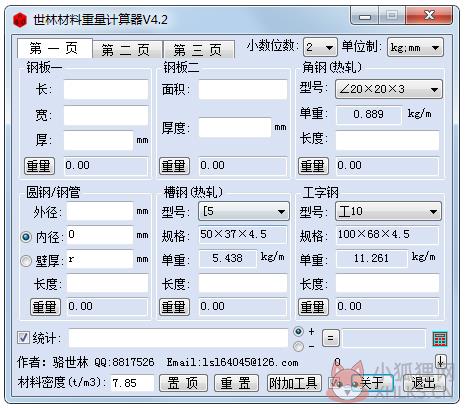Open the 角钢 型号 ∠20×20×3 dropdown
Image resolution: width=465 pixels, height=408 pixels.
389,89
